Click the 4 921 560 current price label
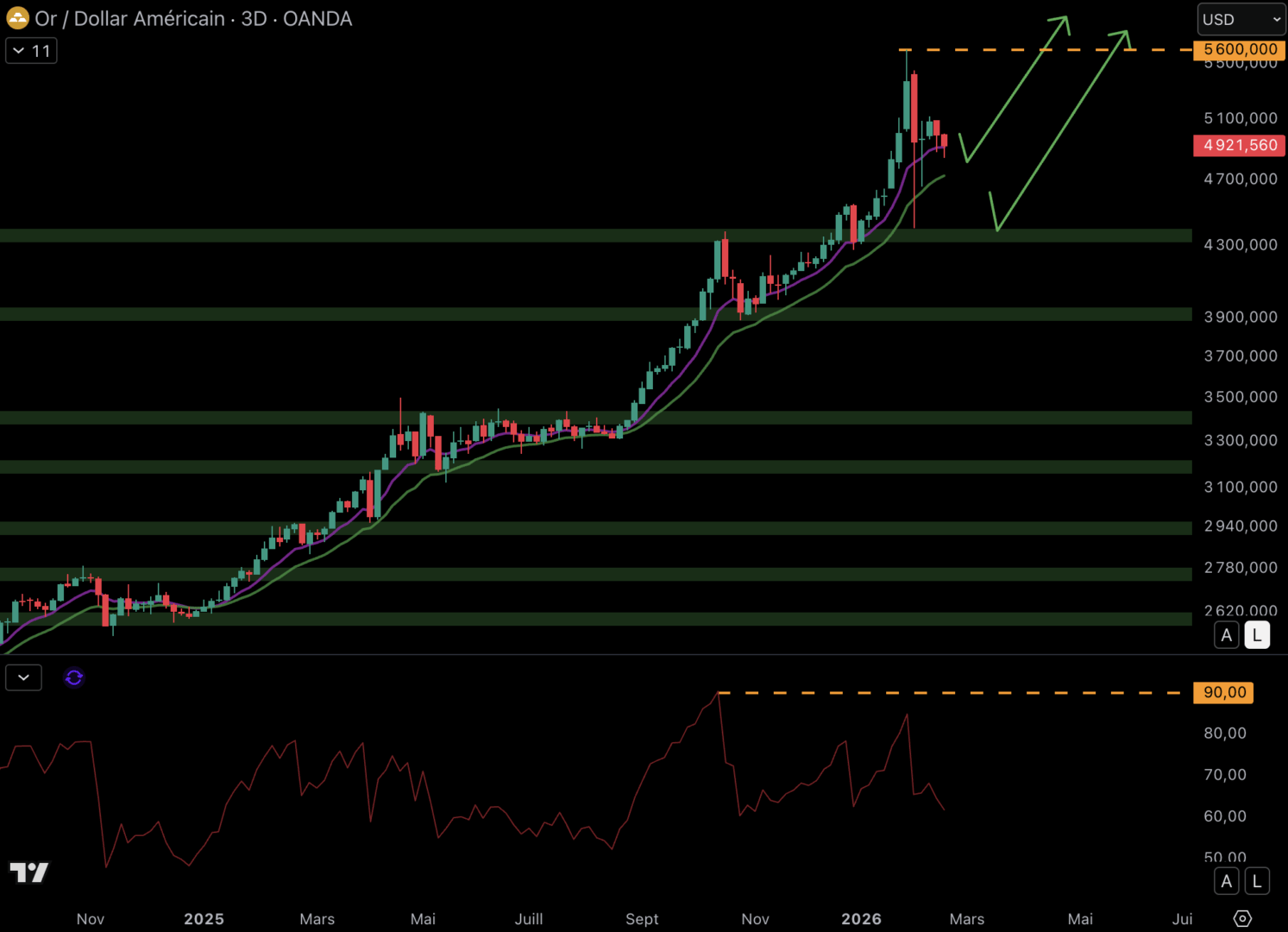1288x932 pixels. (x=1239, y=145)
